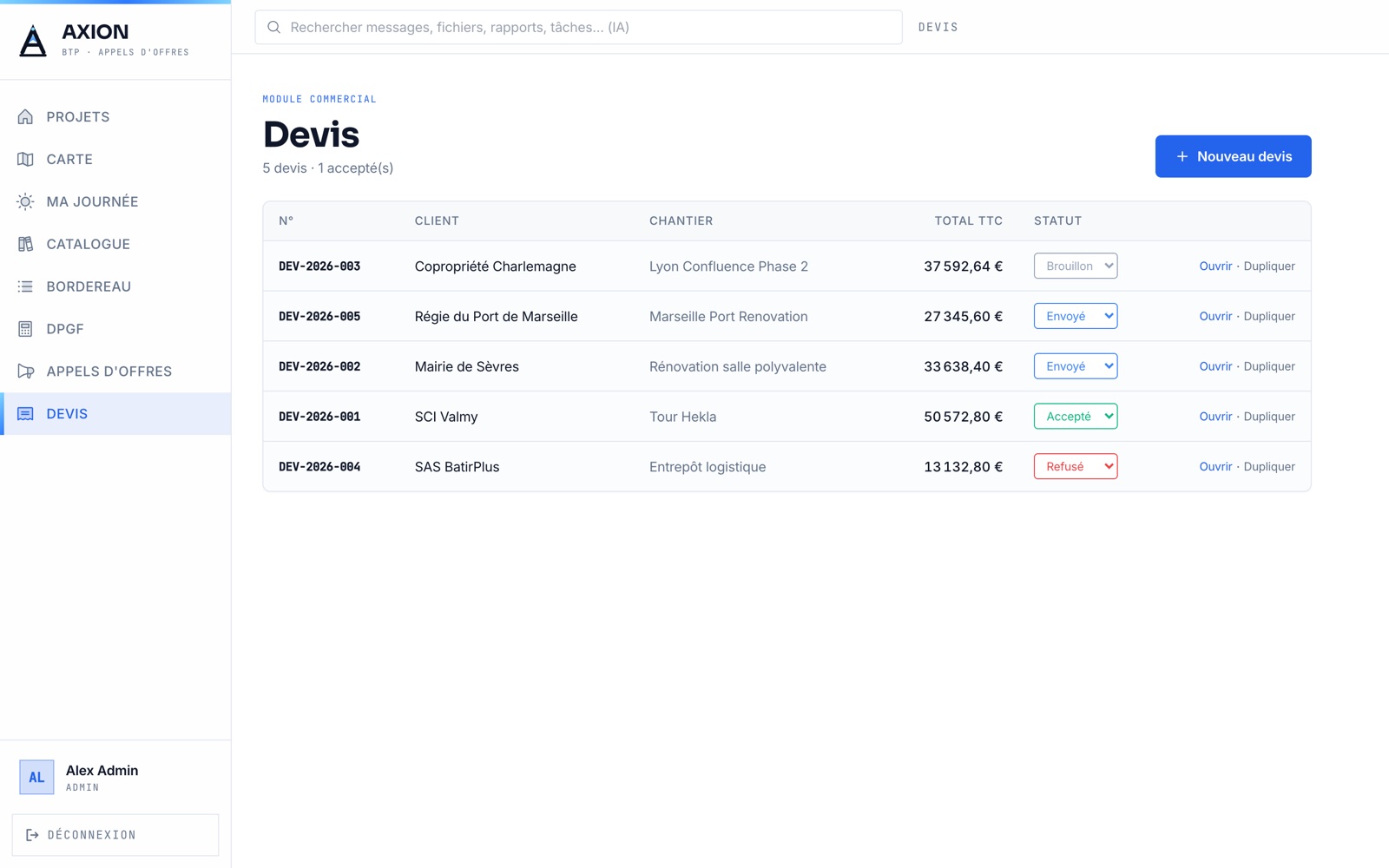The height and width of the screenshot is (868, 1389).
Task: Click the Déconnexion button
Action: pyautogui.click(x=115, y=835)
